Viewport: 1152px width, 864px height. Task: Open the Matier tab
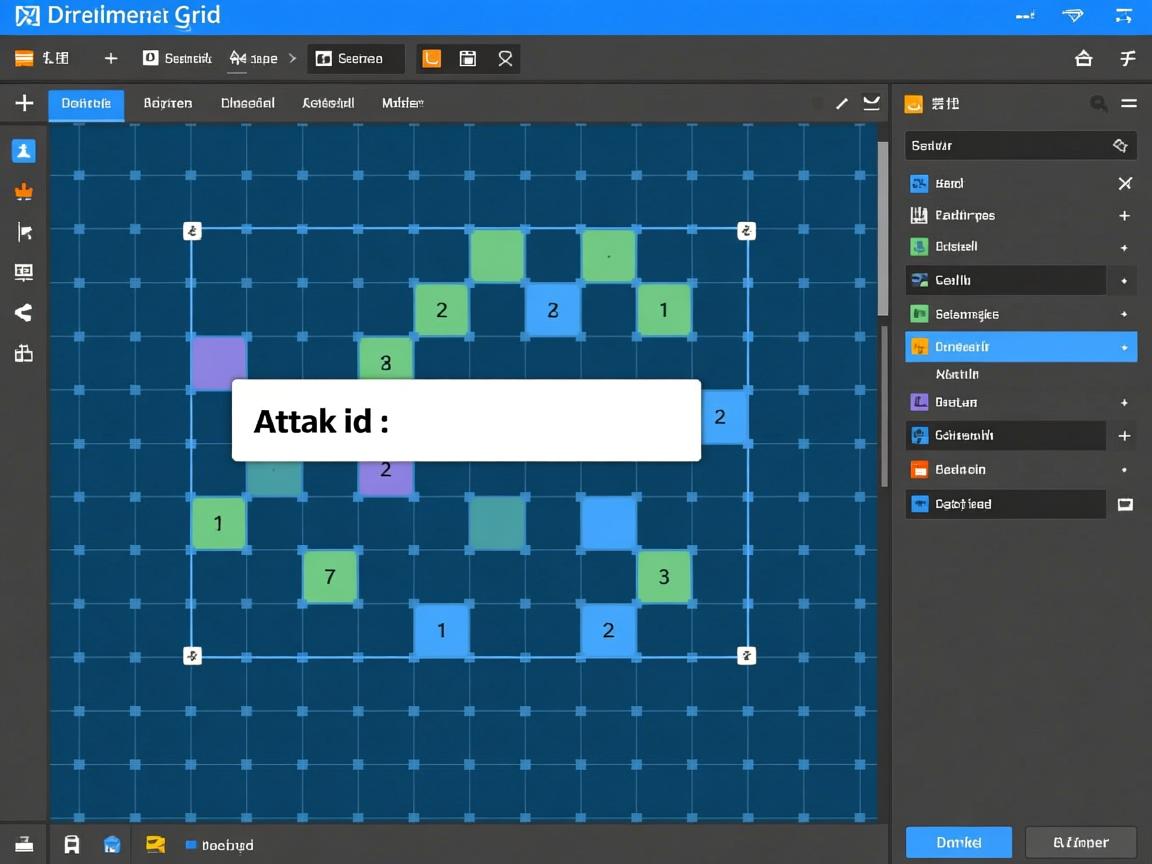coord(402,103)
